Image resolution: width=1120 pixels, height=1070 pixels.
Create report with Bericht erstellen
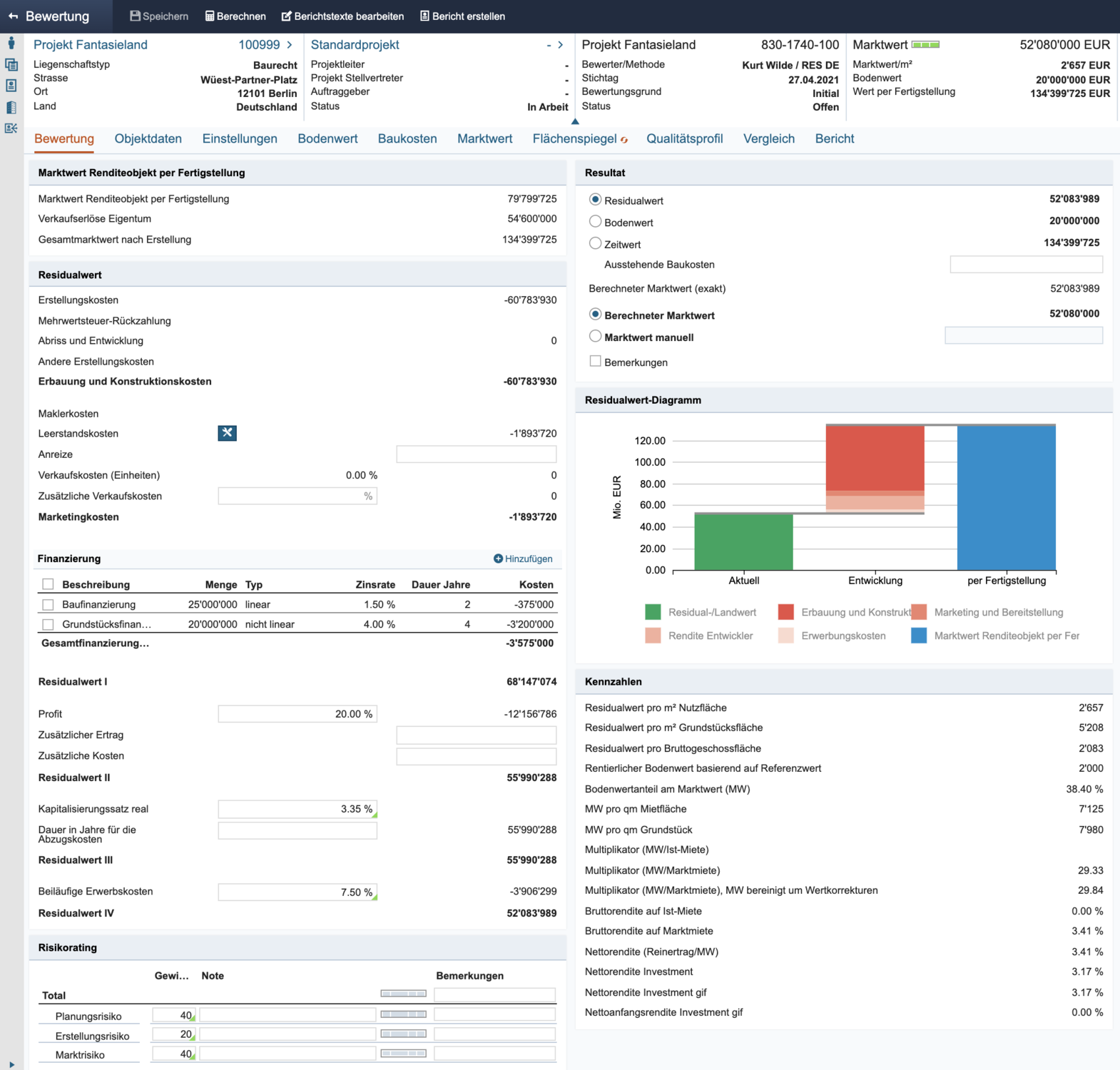[x=462, y=16]
